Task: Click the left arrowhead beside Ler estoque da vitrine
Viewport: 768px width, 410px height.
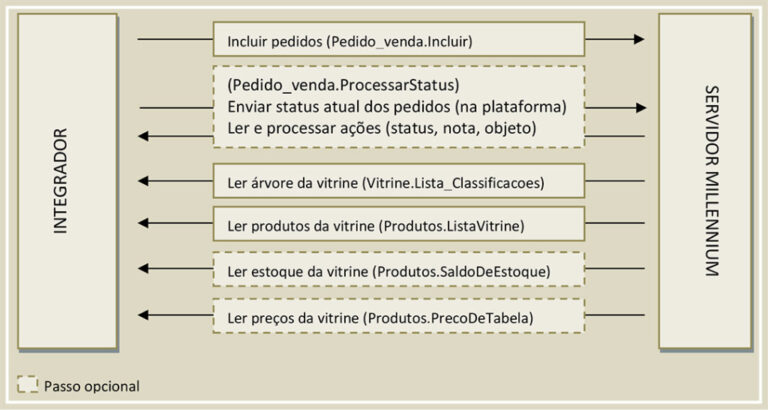Action: 145,269
